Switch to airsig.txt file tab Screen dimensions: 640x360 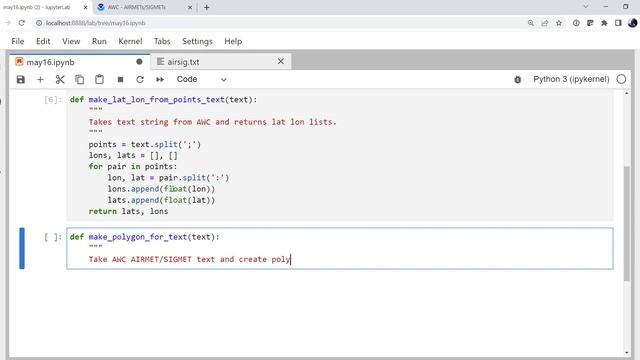[x=220, y=62]
